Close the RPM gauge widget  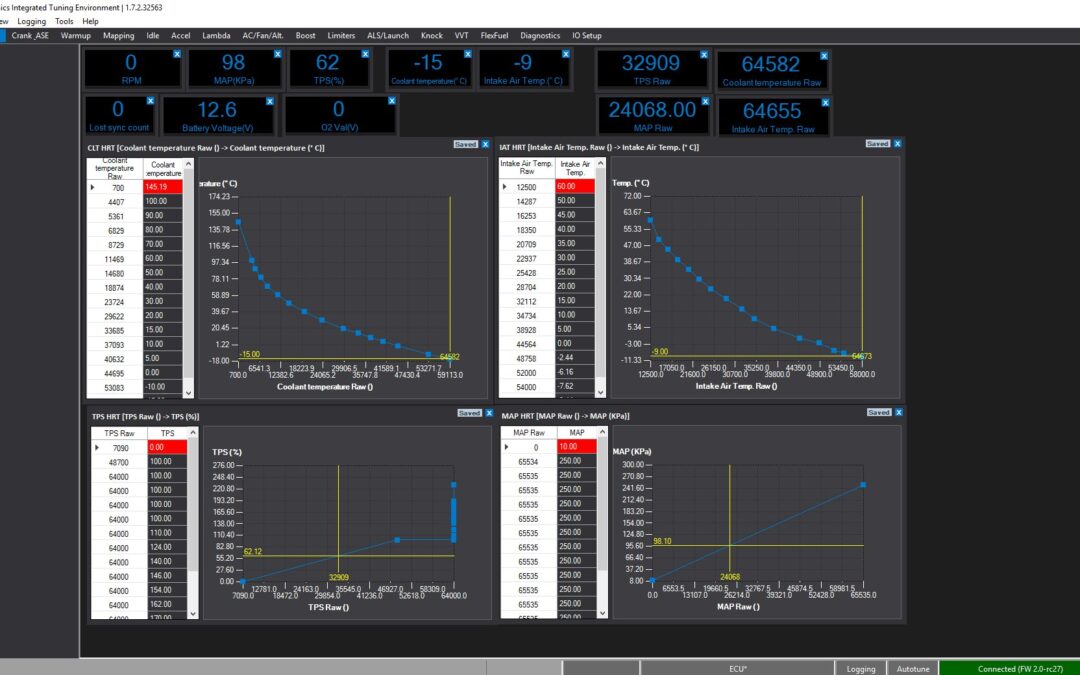[x=177, y=54]
